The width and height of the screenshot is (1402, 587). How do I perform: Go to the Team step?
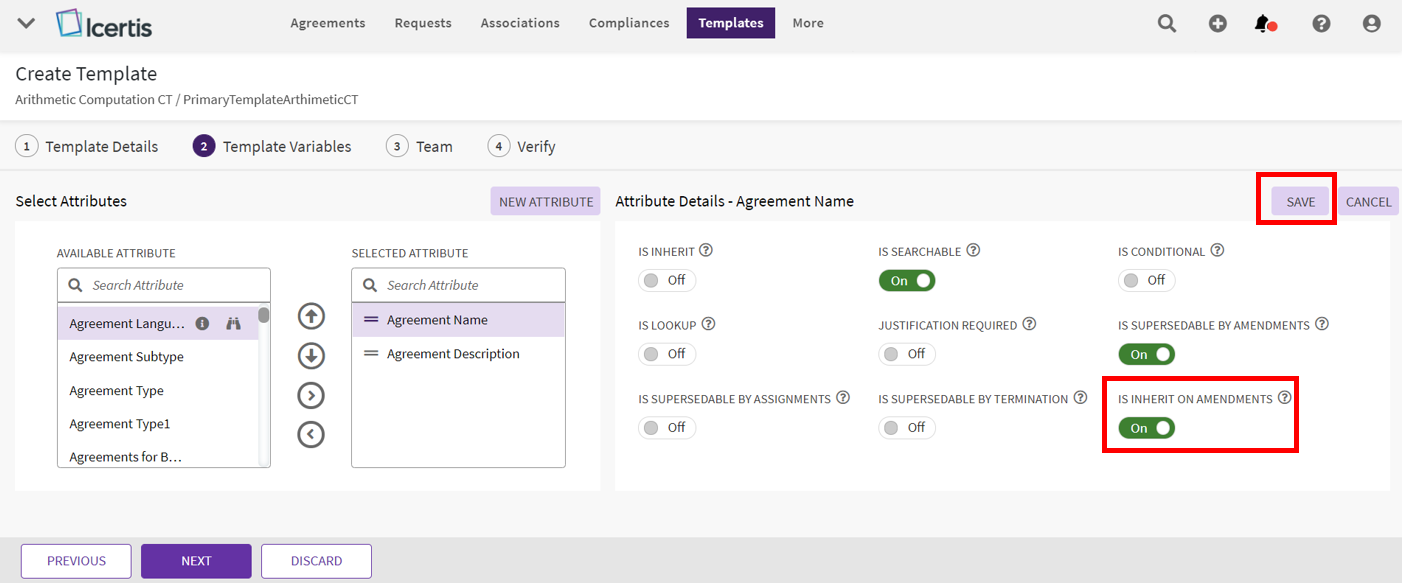coord(420,147)
